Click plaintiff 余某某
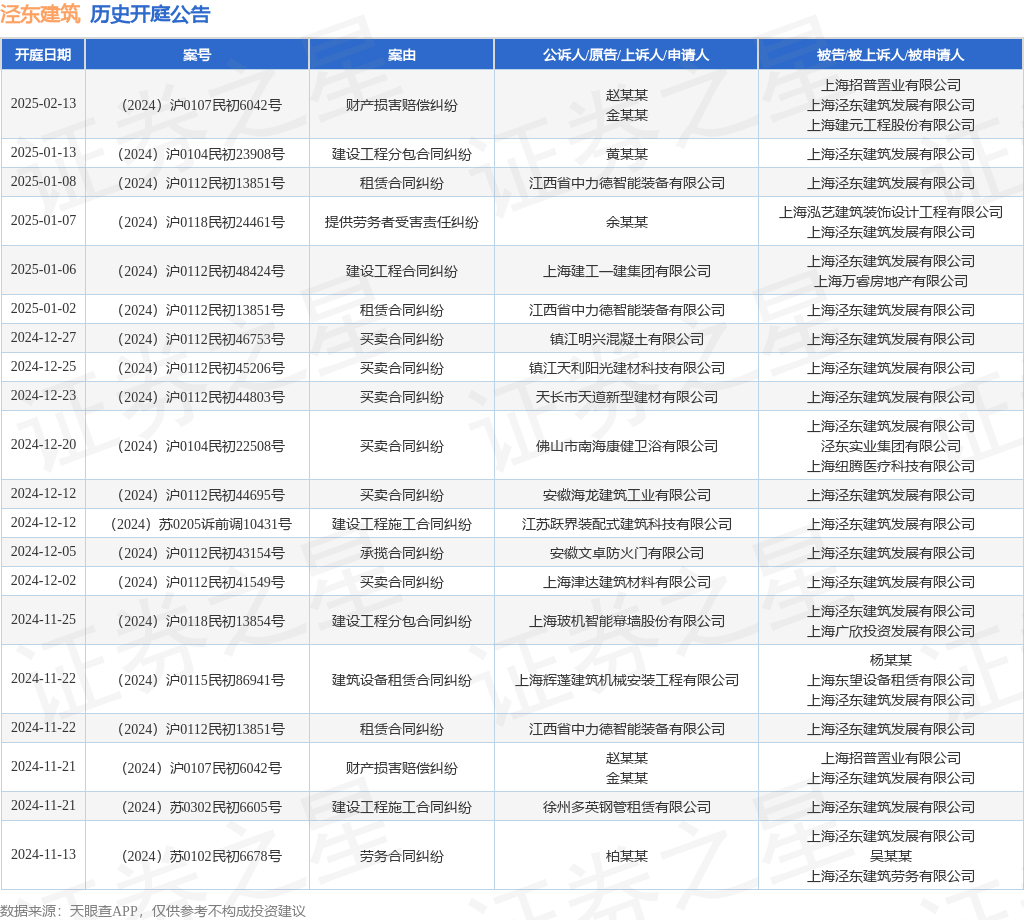Image resolution: width=1024 pixels, height=920 pixels. pos(627,222)
